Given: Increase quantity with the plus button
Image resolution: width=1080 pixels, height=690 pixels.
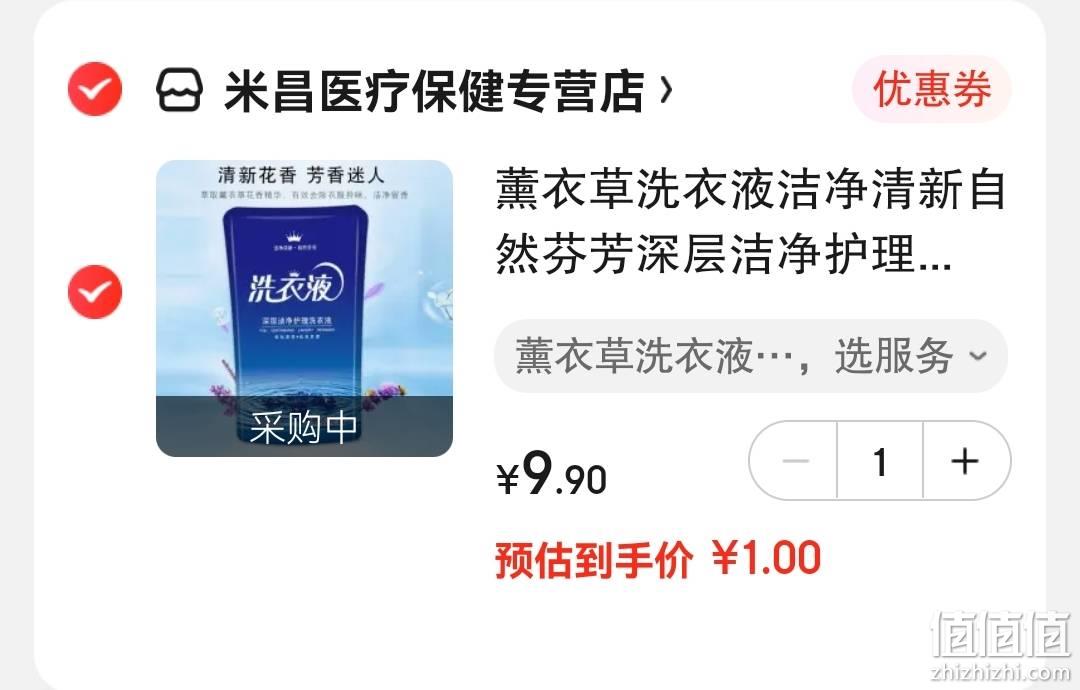Looking at the screenshot, I should point(966,461).
